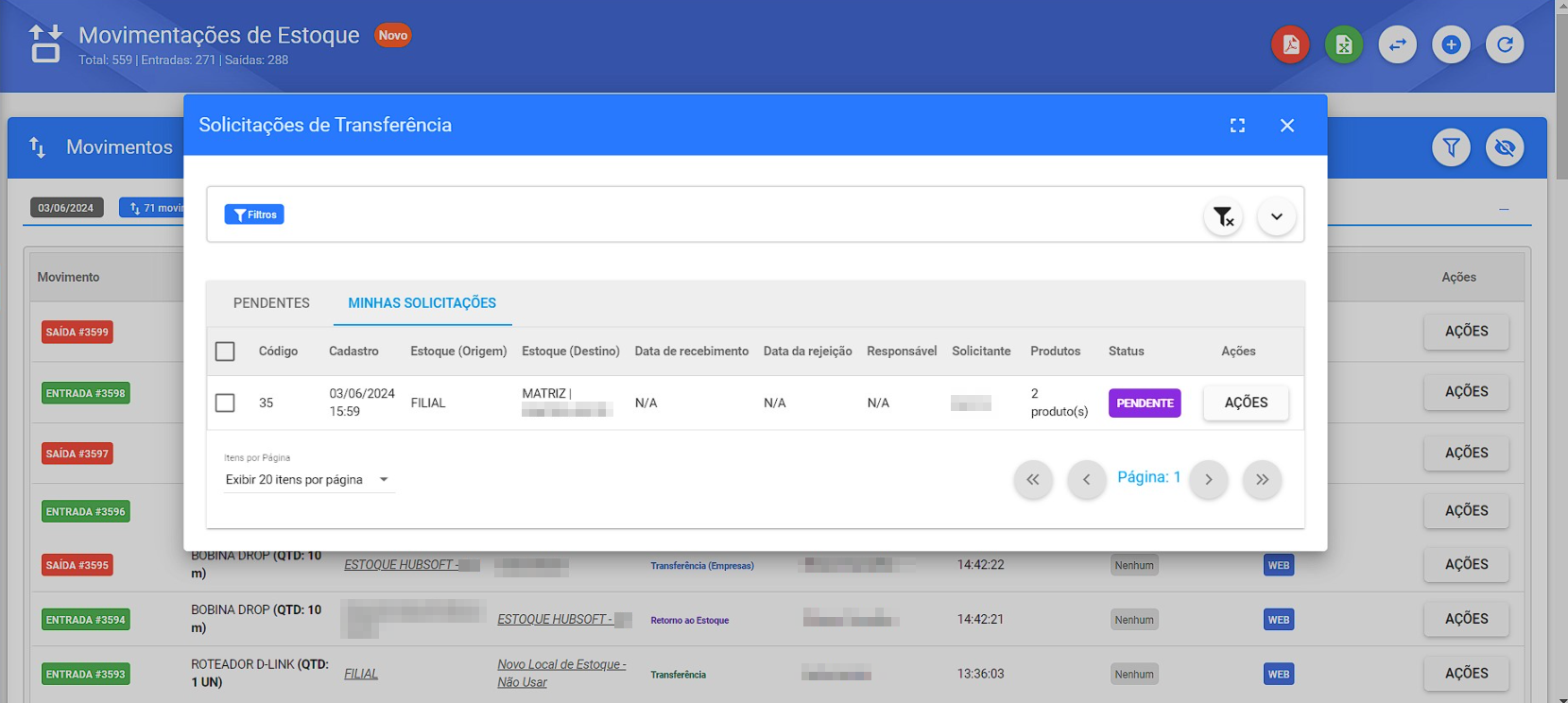Click Nenhum badge in row #3595
Viewport: 1568px width, 703px height.
pos(1134,566)
